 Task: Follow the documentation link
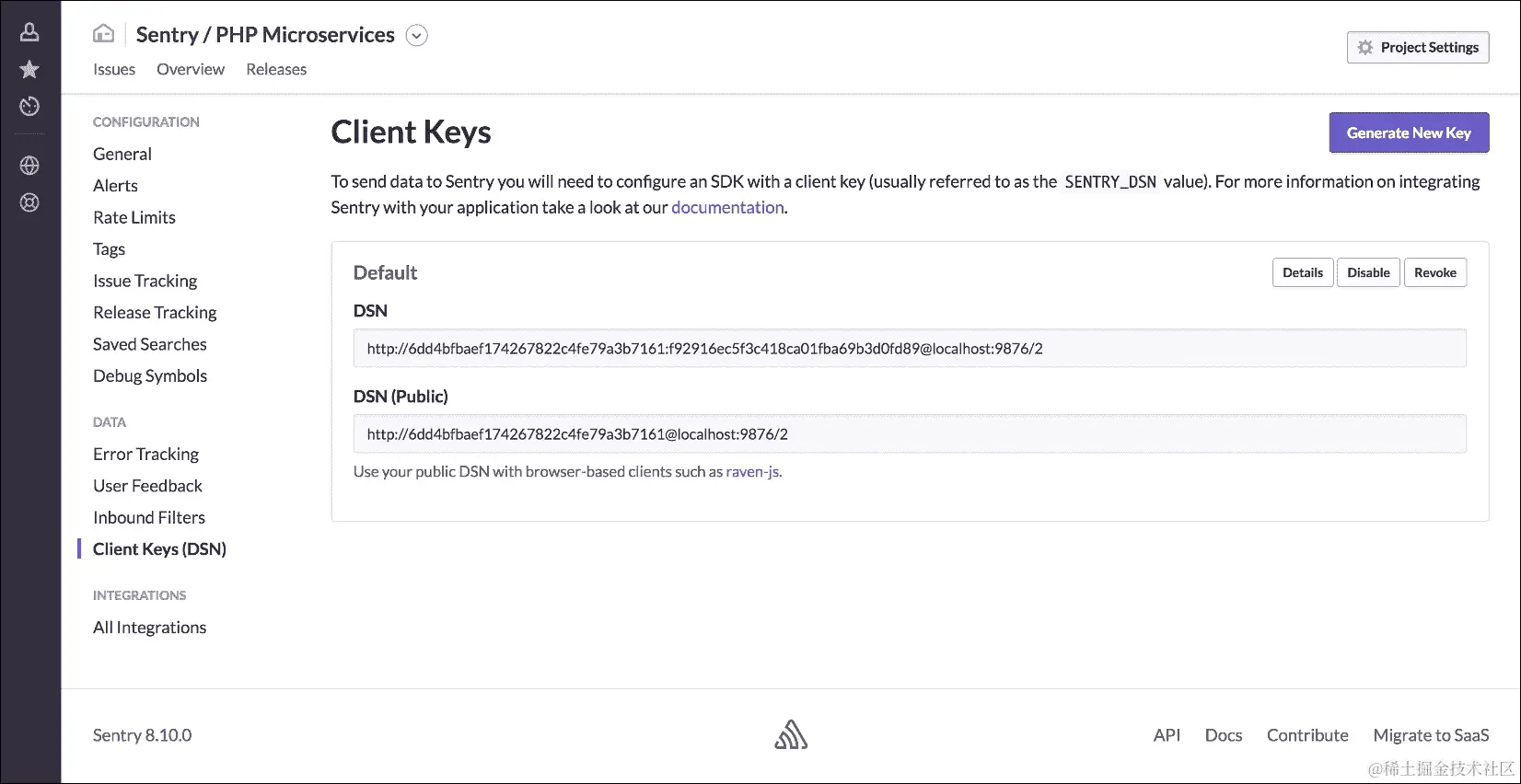click(x=727, y=207)
